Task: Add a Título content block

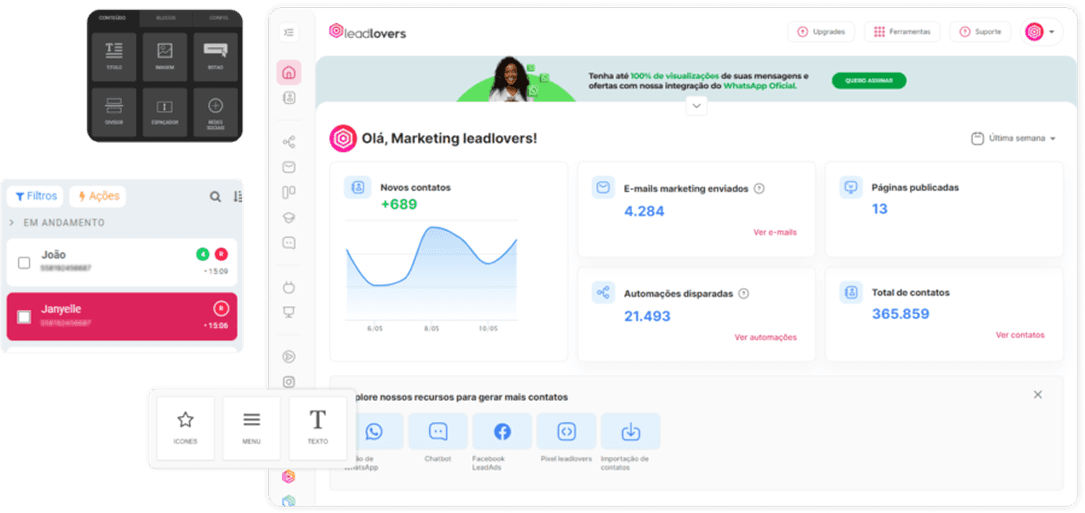Action: point(113,56)
